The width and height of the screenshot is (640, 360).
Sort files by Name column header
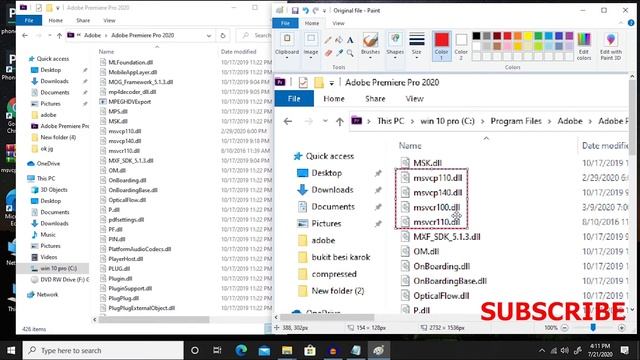[x=106, y=51]
